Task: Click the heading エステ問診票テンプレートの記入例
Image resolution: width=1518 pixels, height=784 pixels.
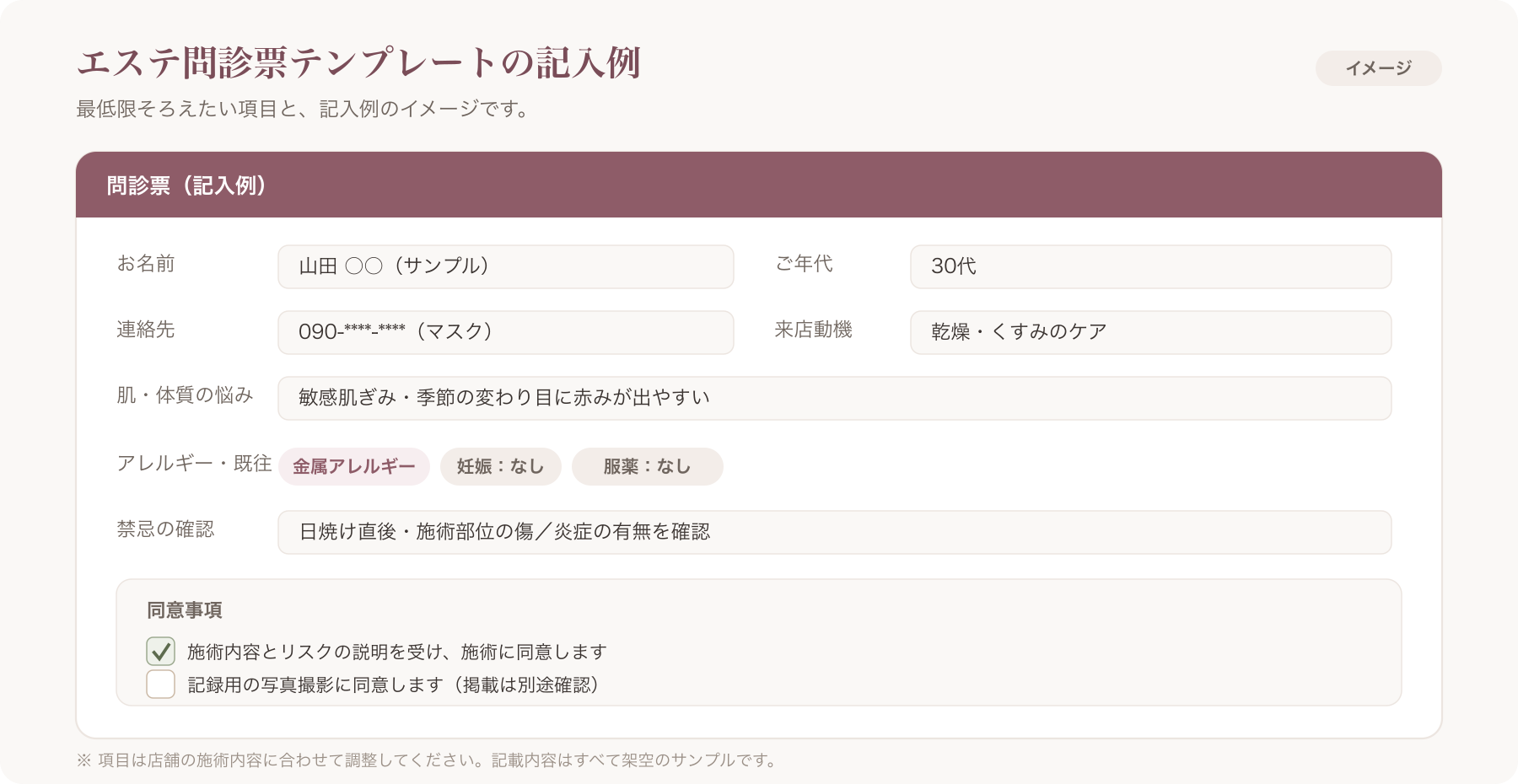Action: (359, 63)
